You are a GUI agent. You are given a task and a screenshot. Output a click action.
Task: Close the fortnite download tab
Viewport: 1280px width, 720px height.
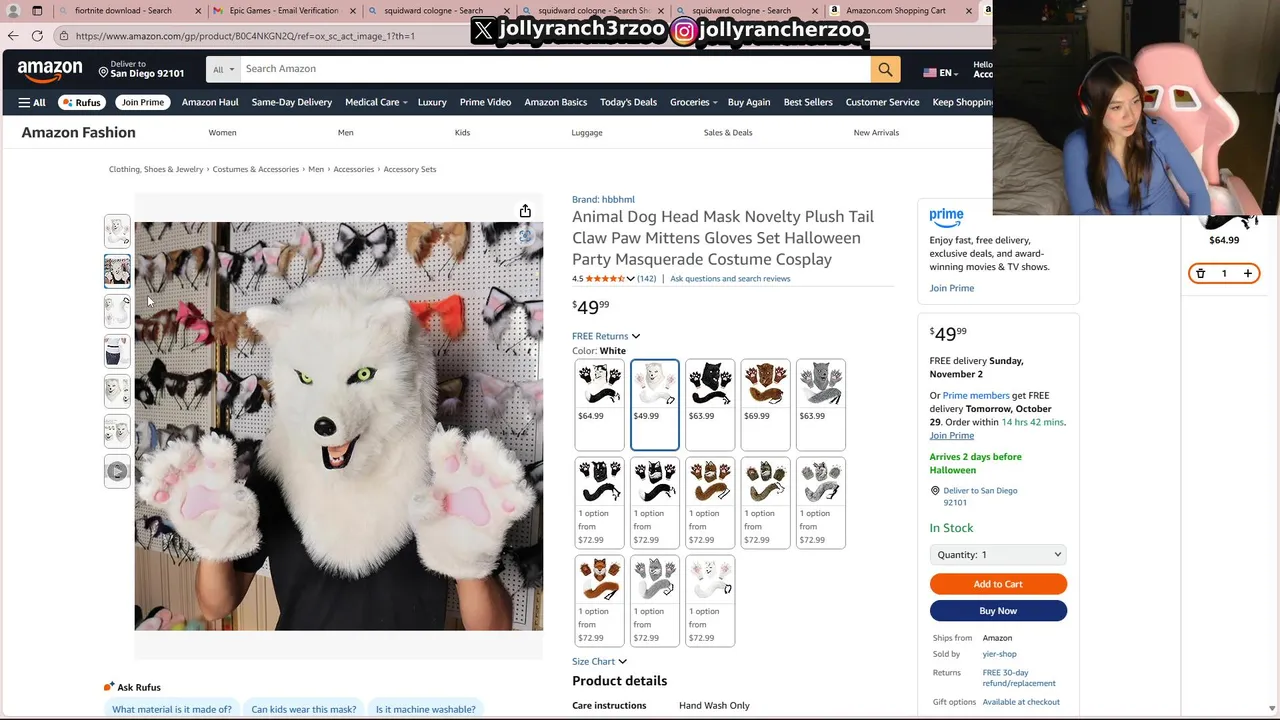click(x=198, y=11)
